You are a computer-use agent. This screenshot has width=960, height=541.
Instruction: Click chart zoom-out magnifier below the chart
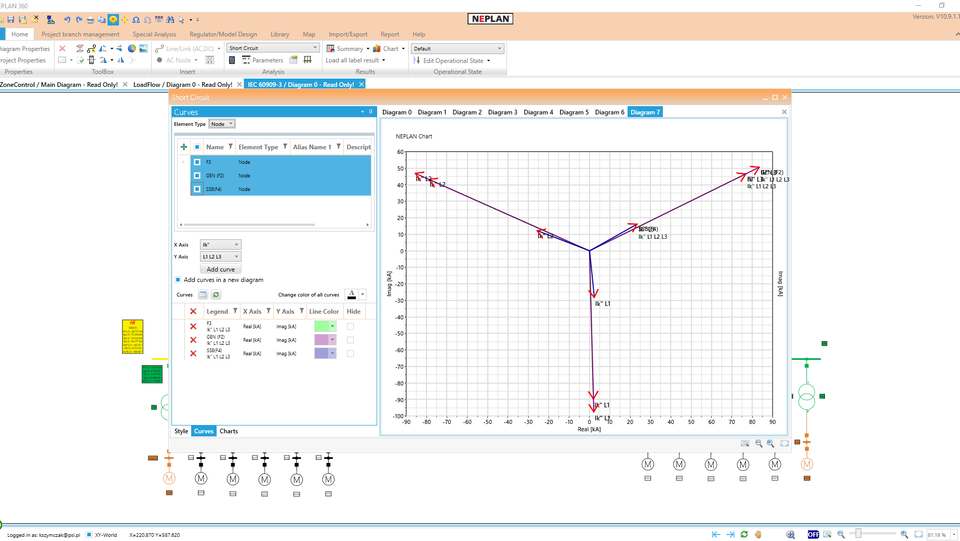759,444
